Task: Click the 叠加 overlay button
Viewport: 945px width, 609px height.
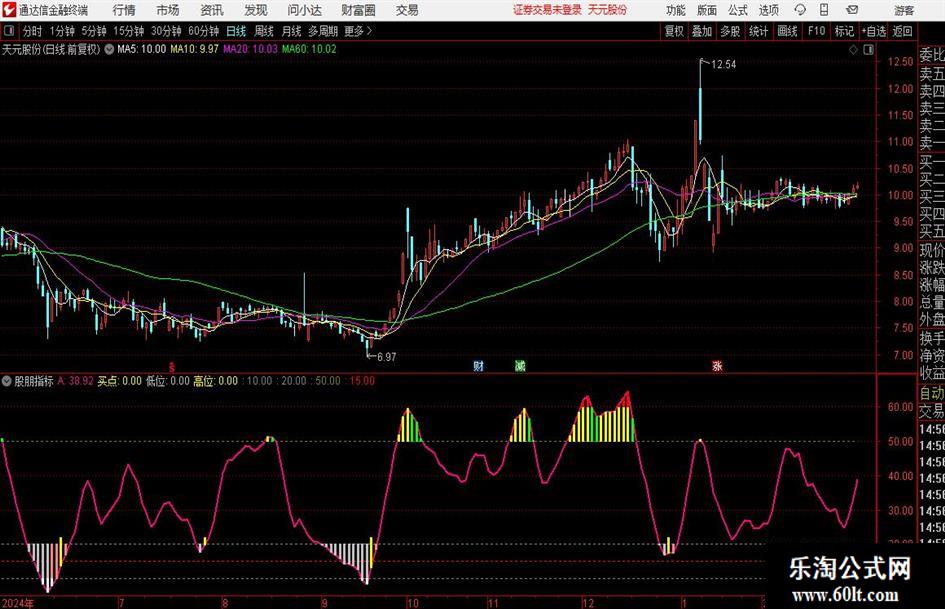Action: click(702, 31)
